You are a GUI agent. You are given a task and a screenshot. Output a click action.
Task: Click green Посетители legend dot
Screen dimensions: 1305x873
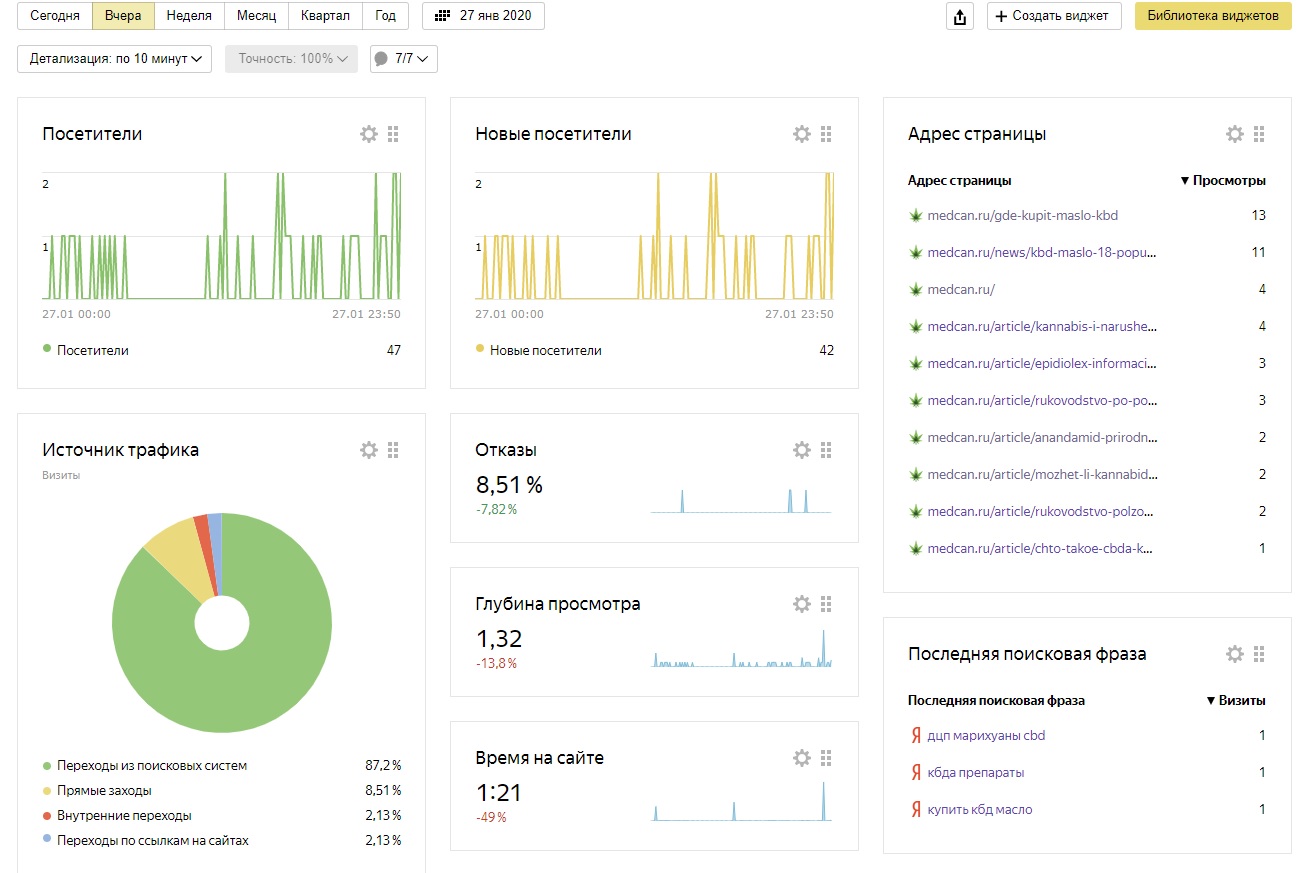pos(47,349)
